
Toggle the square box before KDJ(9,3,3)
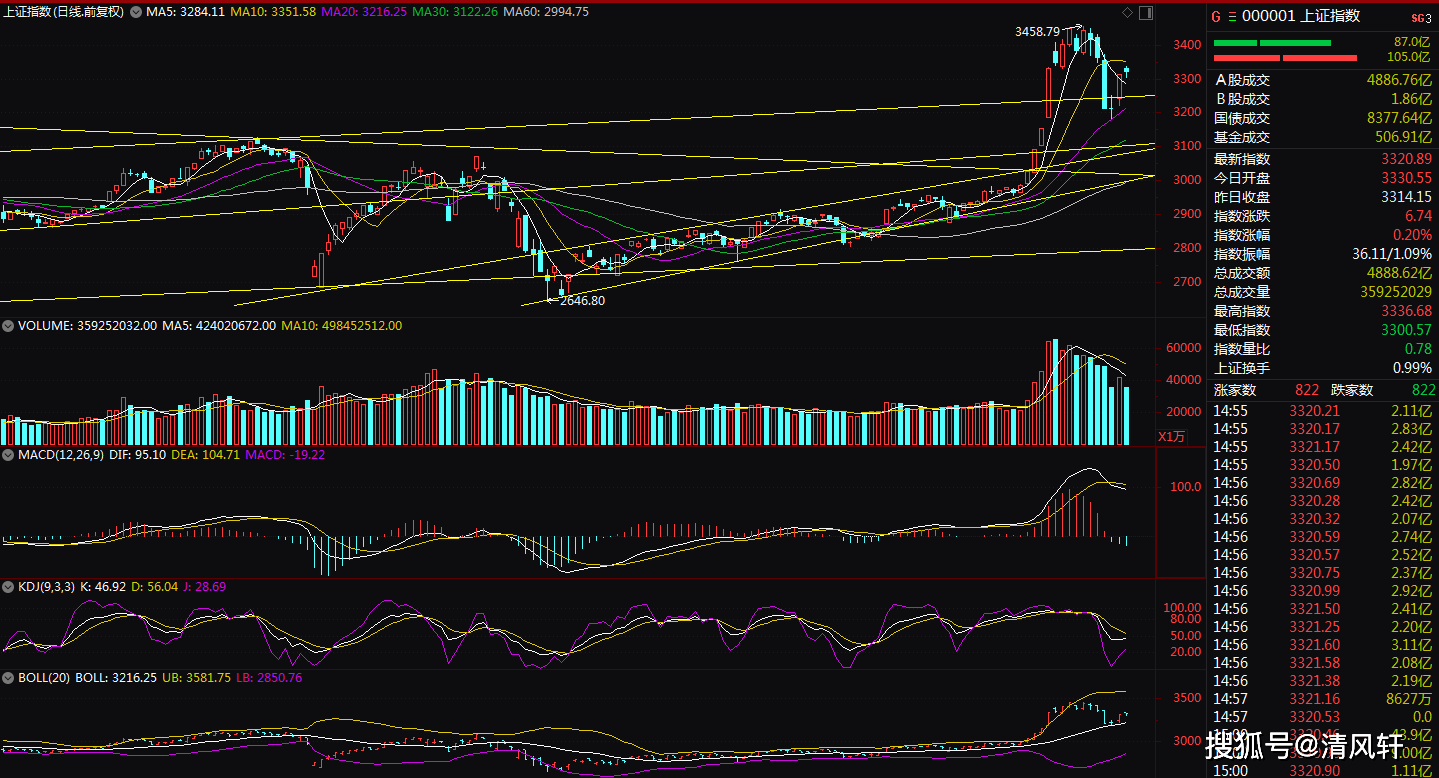[x=8, y=586]
